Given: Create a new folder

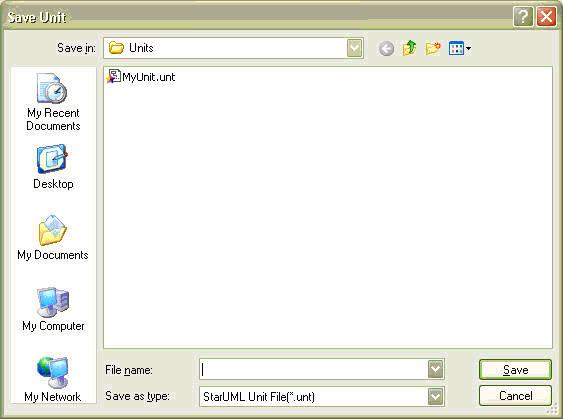Looking at the screenshot, I should [433, 48].
